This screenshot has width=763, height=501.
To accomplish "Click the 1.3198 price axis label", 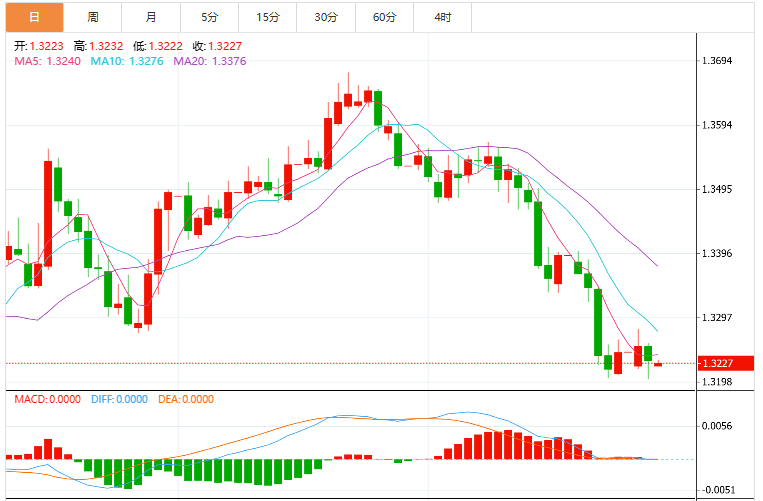I will pyautogui.click(x=717, y=382).
